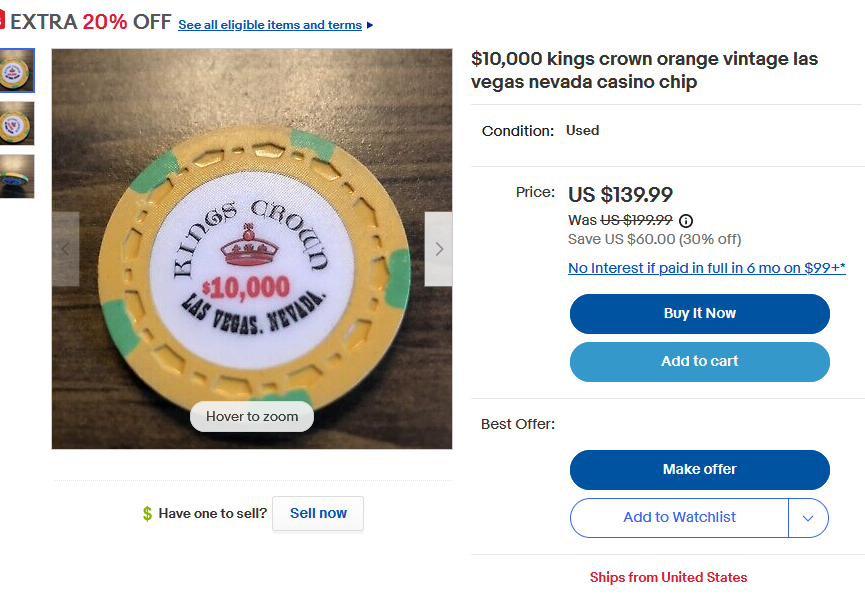Click the Ships from United States text
This screenshot has width=865, height=595.
[x=668, y=577]
